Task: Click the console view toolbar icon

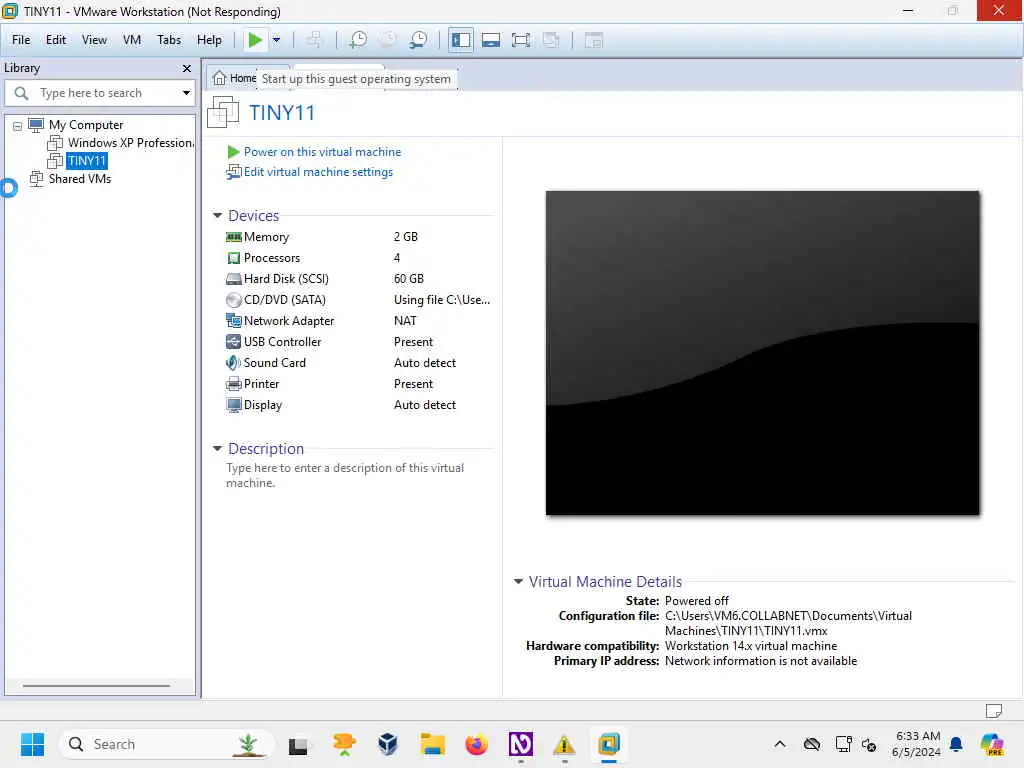Action: [593, 40]
